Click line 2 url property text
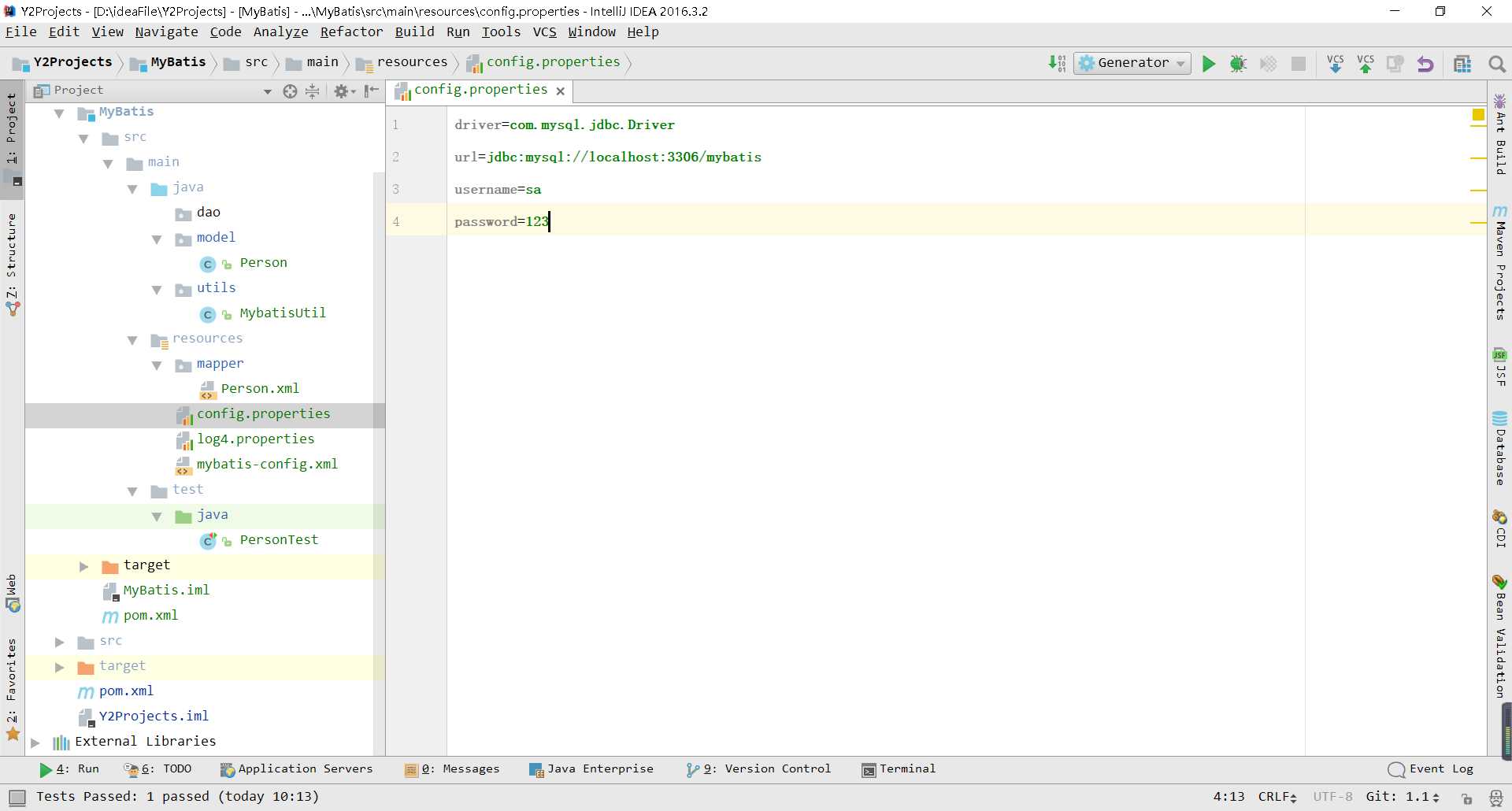 [607, 157]
